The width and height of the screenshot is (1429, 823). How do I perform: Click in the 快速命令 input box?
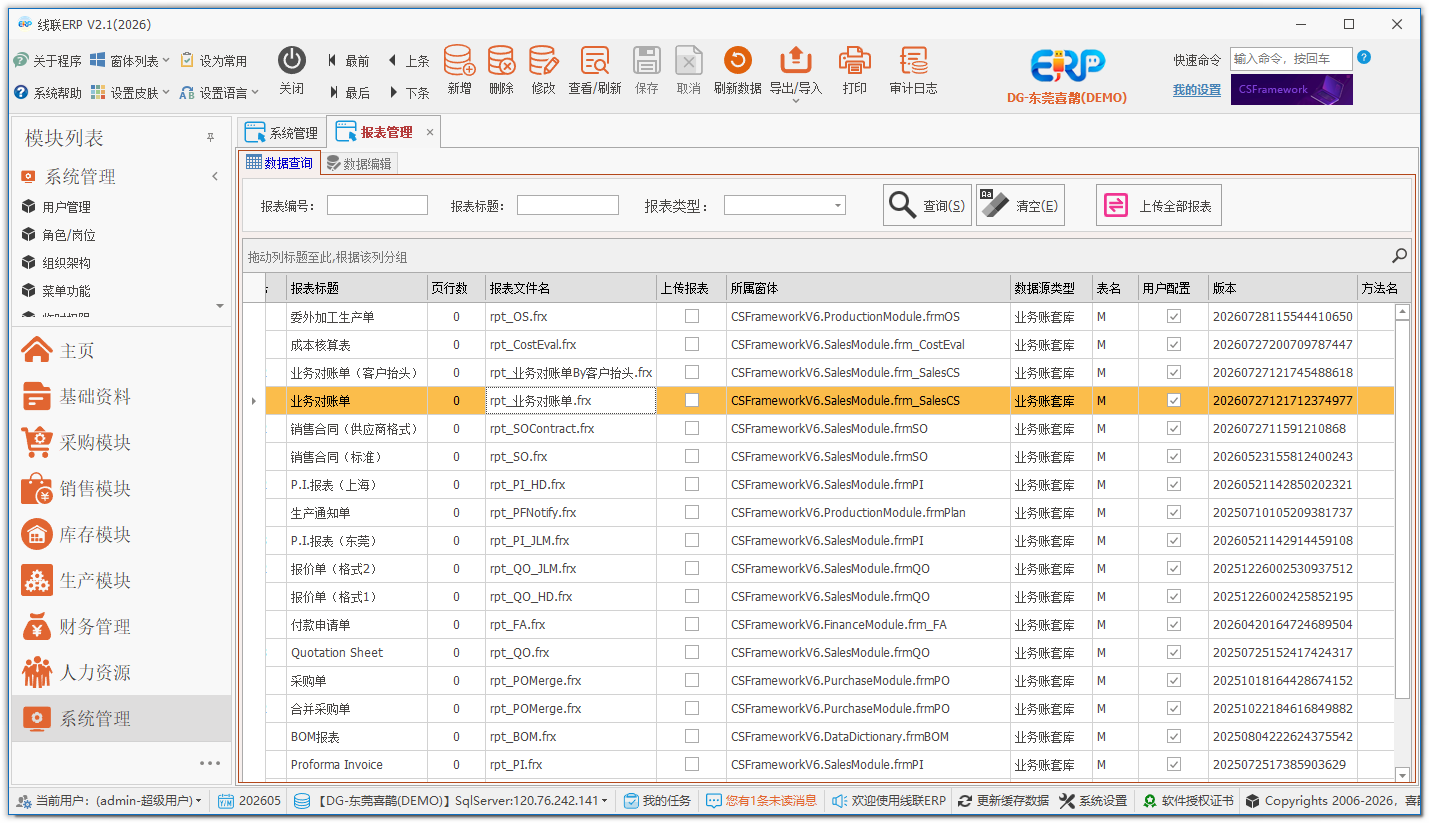point(1291,59)
